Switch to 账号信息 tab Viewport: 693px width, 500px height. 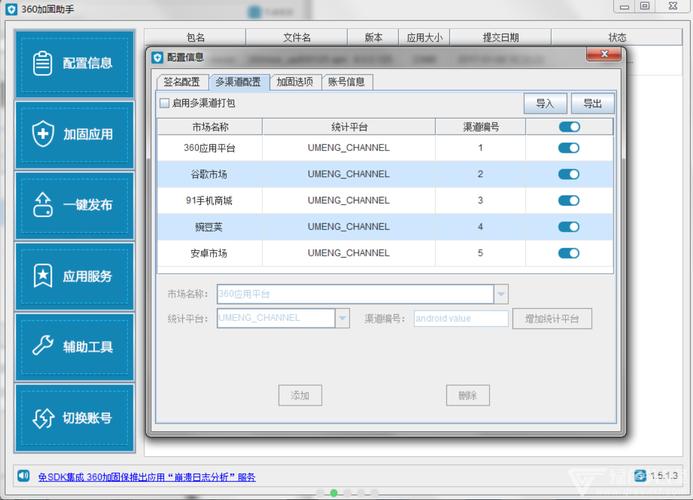click(x=346, y=82)
